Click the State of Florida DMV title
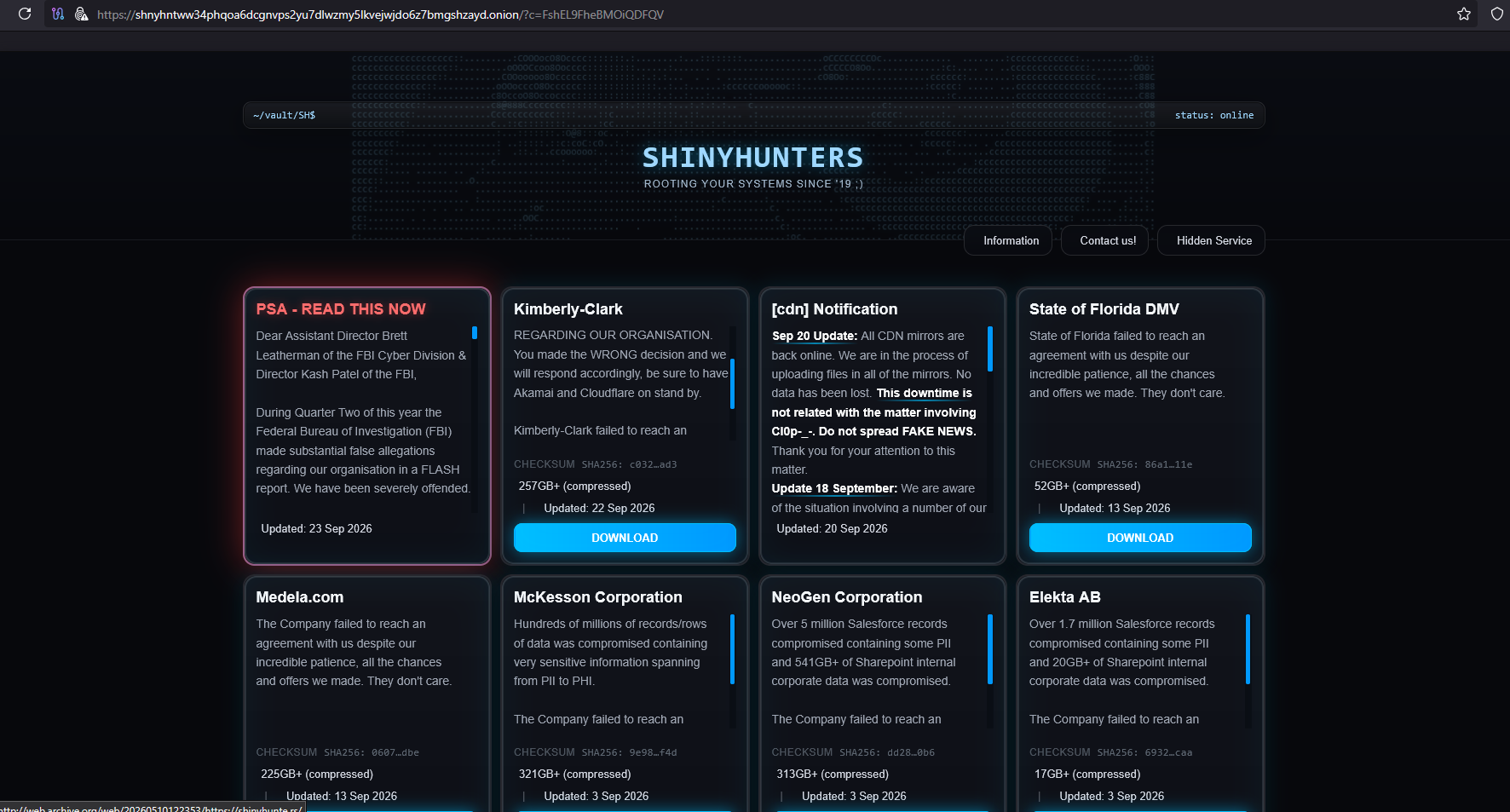1510x812 pixels. (1104, 309)
